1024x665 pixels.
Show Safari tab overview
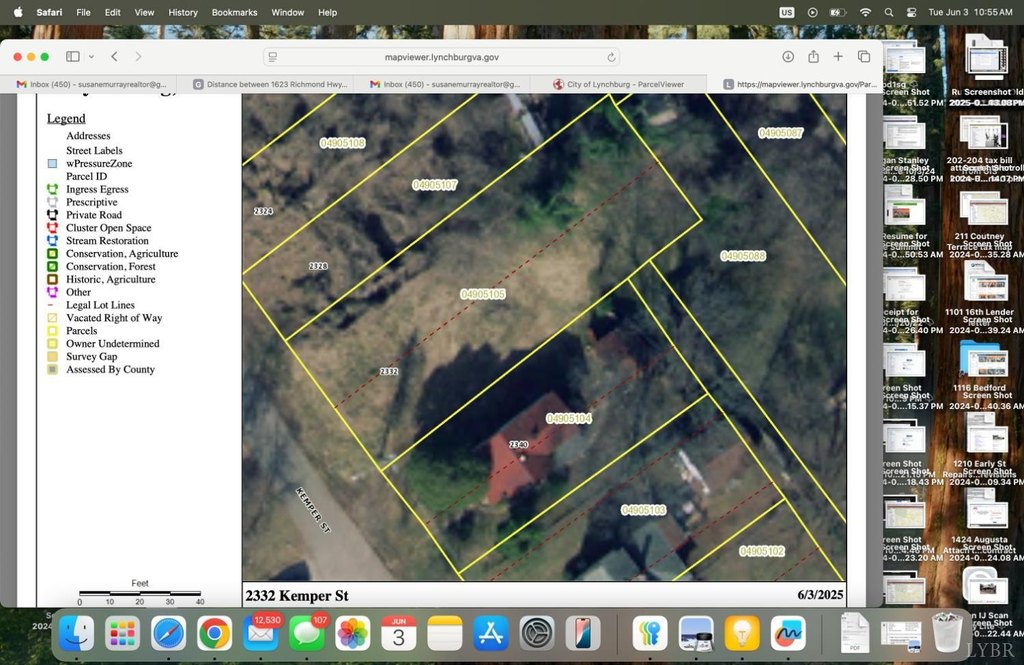864,57
